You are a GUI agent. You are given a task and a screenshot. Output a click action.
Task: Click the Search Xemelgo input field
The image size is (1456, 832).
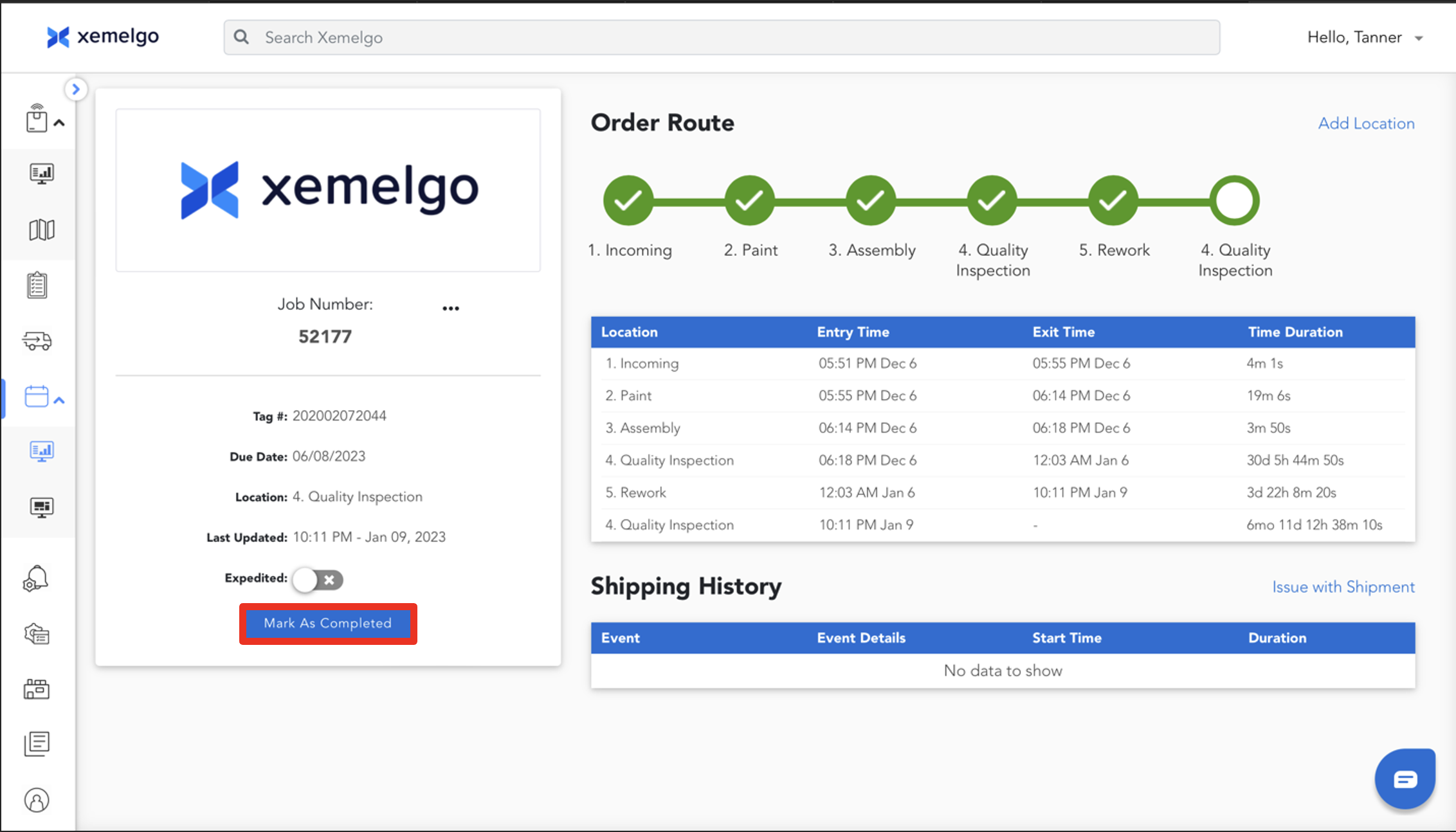point(720,37)
